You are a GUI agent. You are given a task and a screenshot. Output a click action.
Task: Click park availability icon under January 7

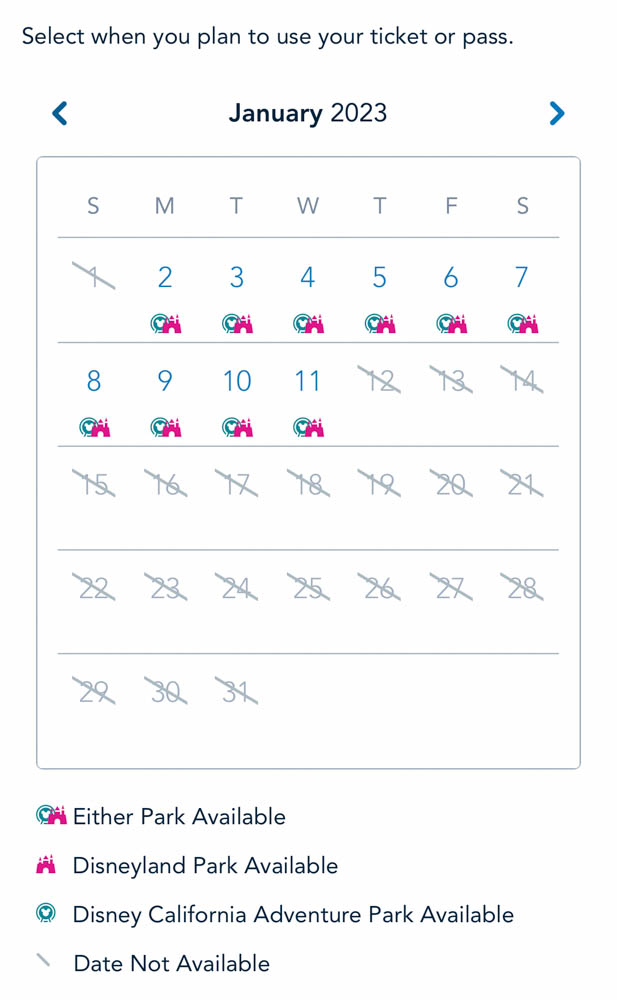pyautogui.click(x=523, y=323)
